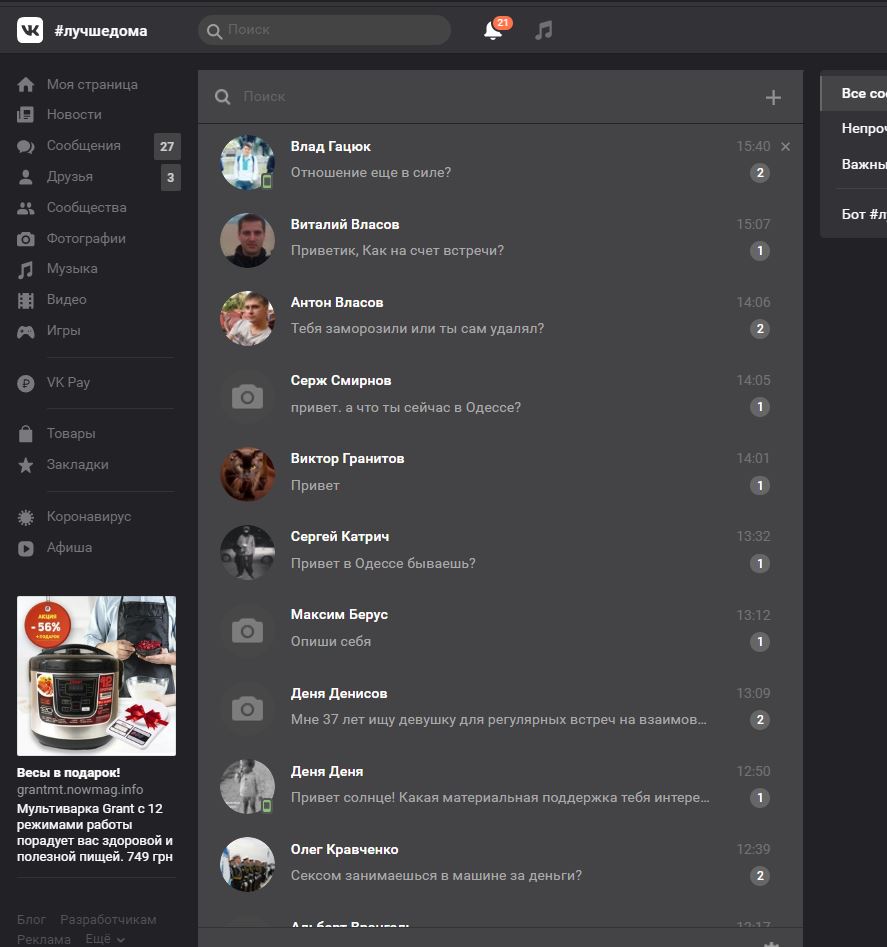887x947 pixels.
Task: Open the music note icon in header
Action: [x=543, y=30]
